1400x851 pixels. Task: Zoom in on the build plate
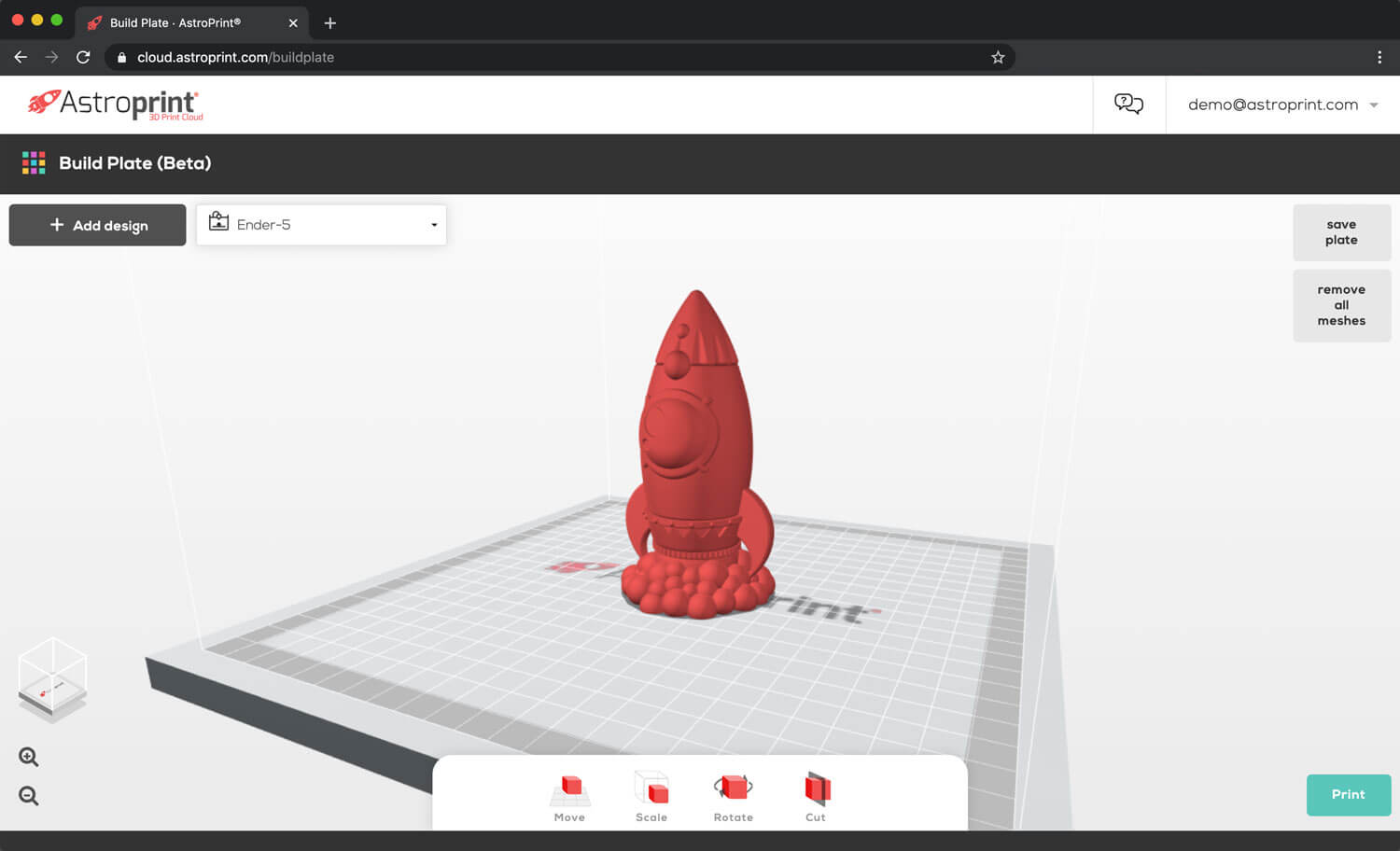pos(28,756)
